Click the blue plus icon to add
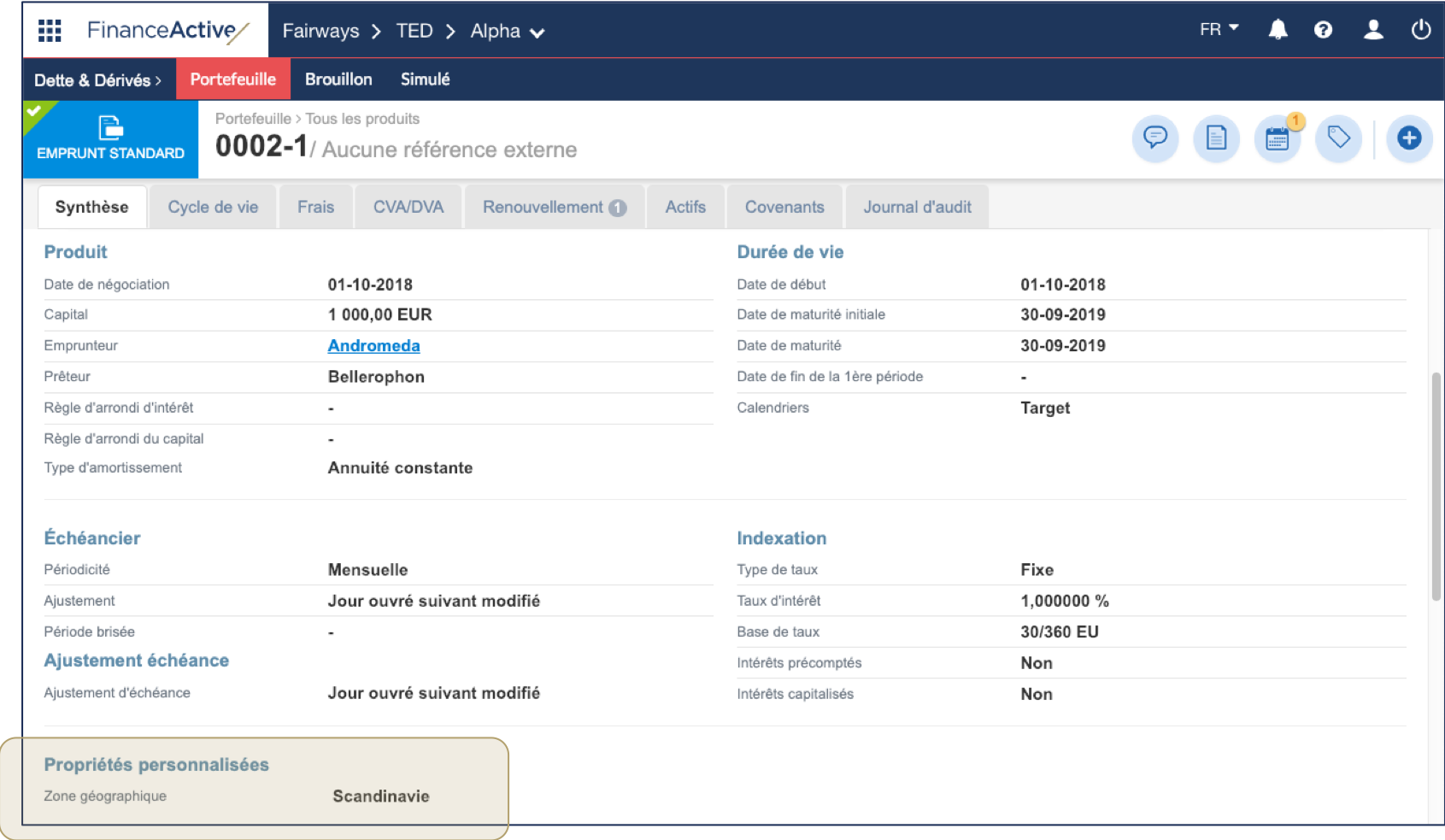 1409,138
